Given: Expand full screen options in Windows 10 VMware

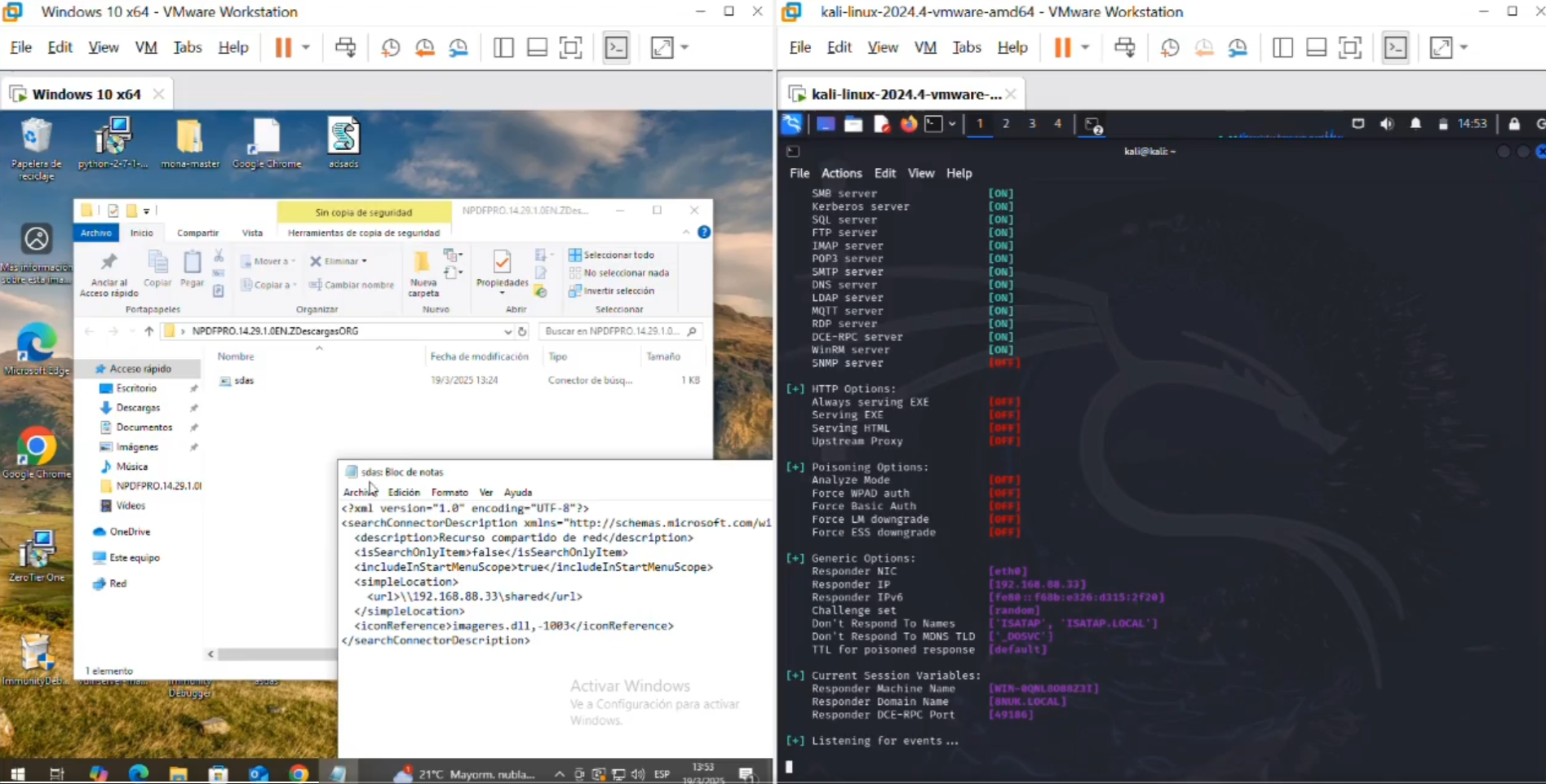Looking at the screenshot, I should coord(684,47).
